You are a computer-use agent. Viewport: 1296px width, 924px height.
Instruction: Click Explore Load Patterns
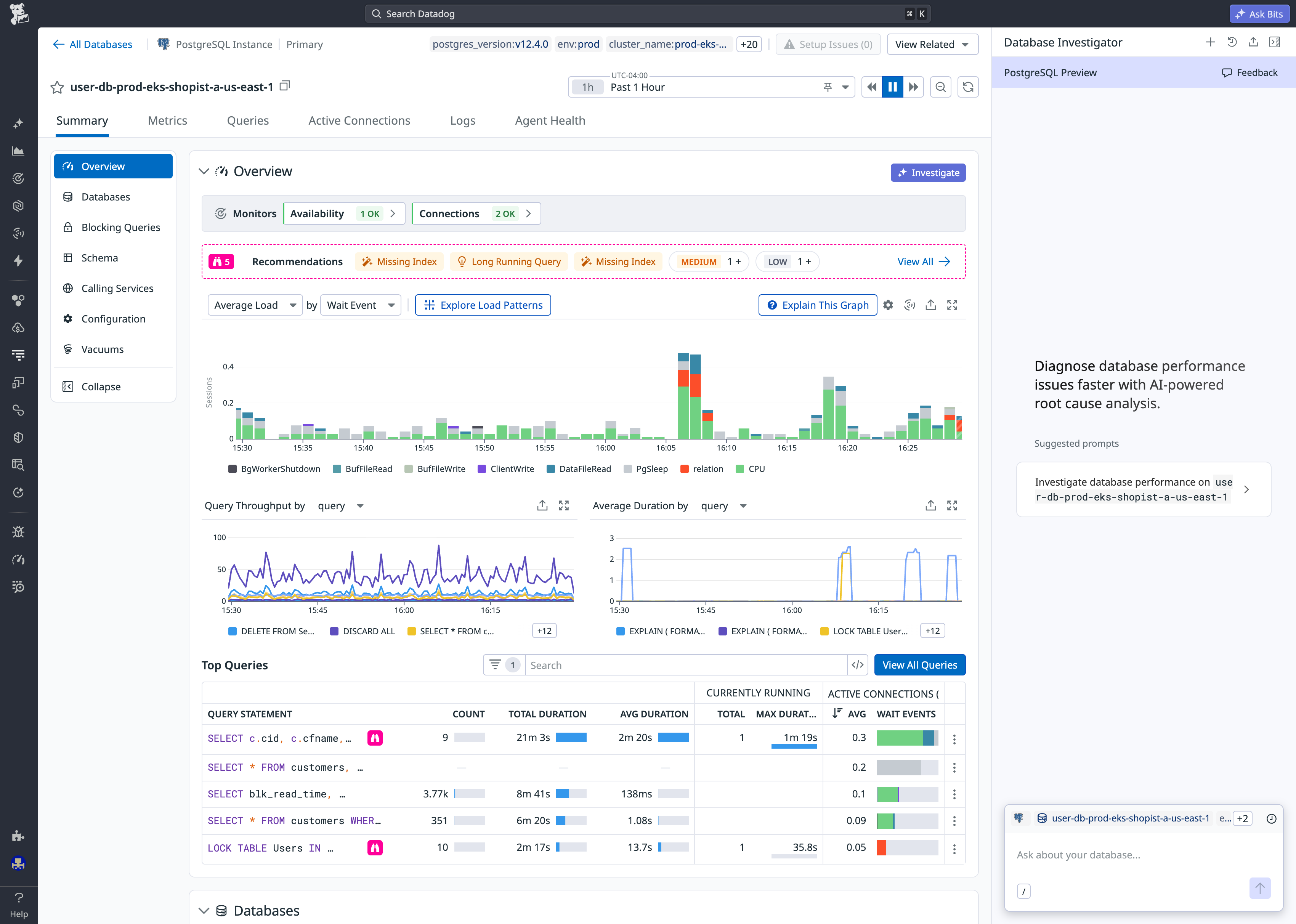(483, 305)
